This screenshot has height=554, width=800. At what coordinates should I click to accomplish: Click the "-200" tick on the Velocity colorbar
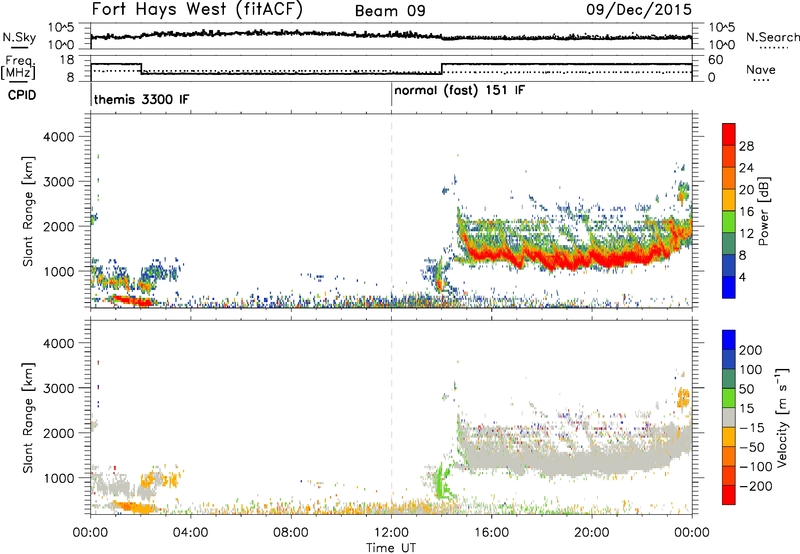coord(755,486)
